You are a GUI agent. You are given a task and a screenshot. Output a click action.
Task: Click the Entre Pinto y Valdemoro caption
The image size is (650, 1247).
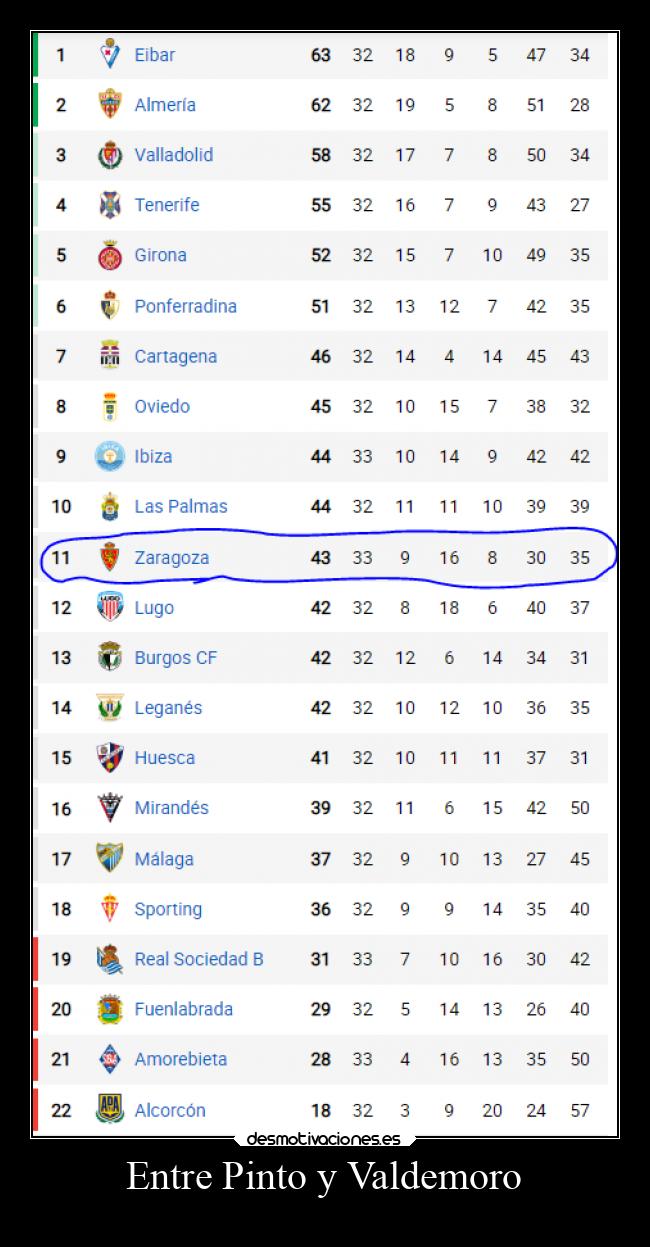click(x=324, y=1177)
